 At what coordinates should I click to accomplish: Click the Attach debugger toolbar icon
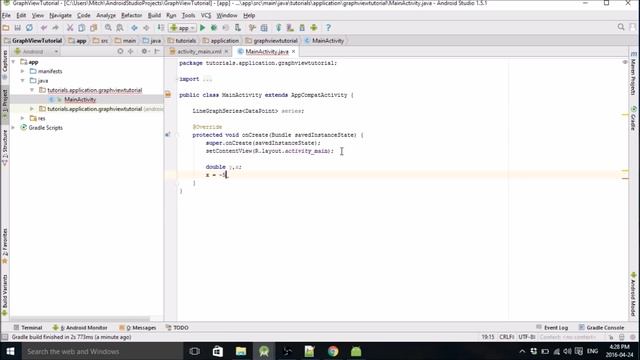pos(238,28)
